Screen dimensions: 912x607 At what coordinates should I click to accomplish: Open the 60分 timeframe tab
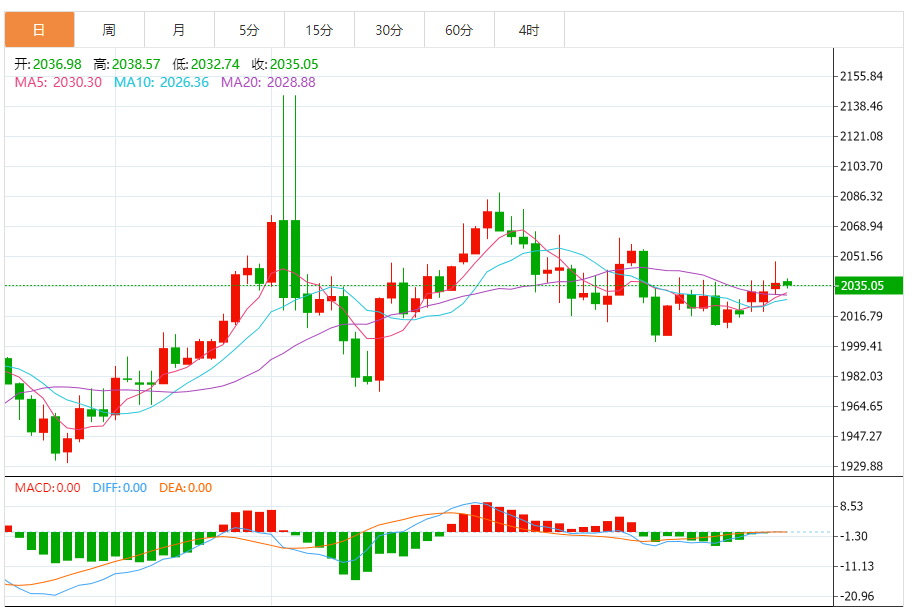pos(459,30)
